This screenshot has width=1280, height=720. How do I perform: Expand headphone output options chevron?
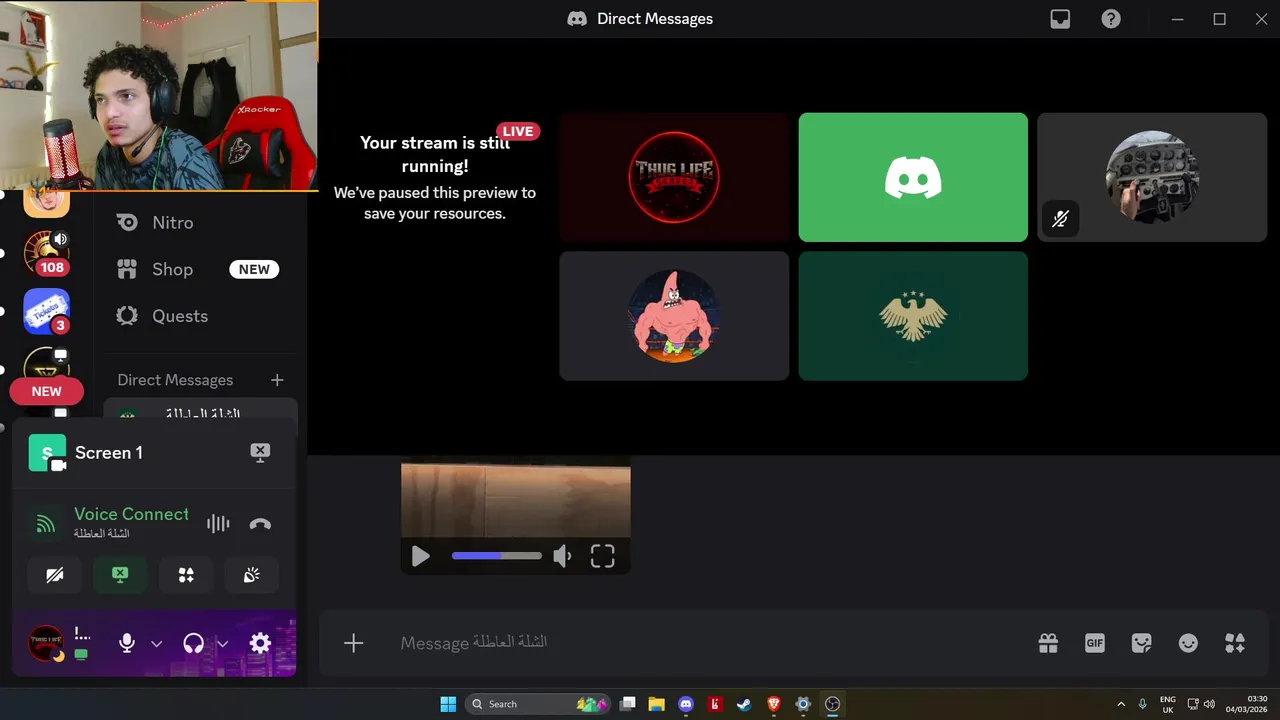pos(222,644)
